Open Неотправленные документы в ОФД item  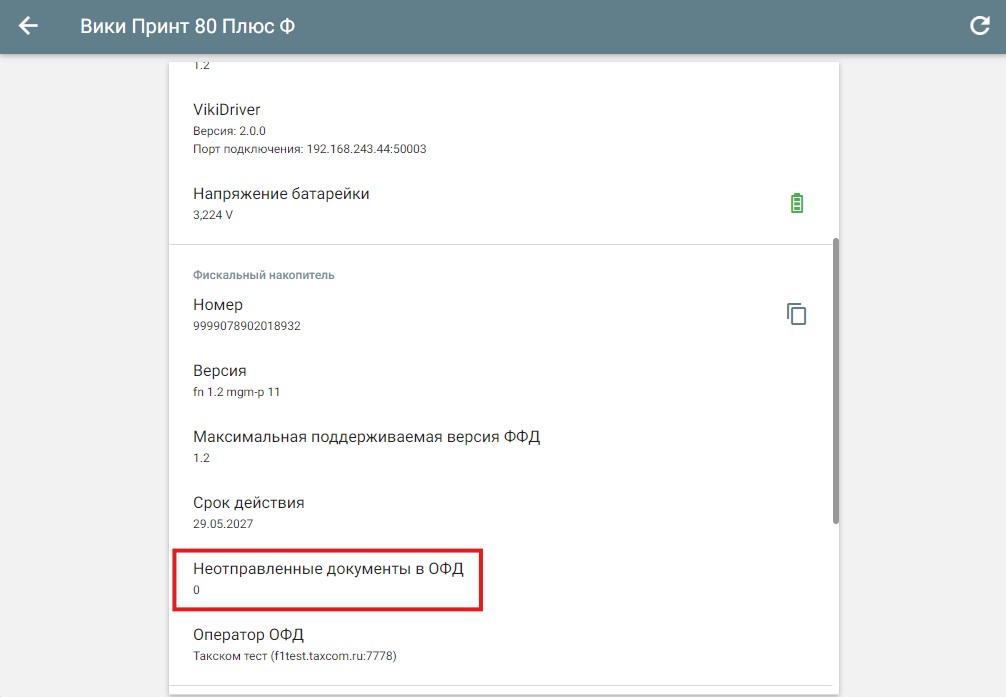click(x=328, y=570)
